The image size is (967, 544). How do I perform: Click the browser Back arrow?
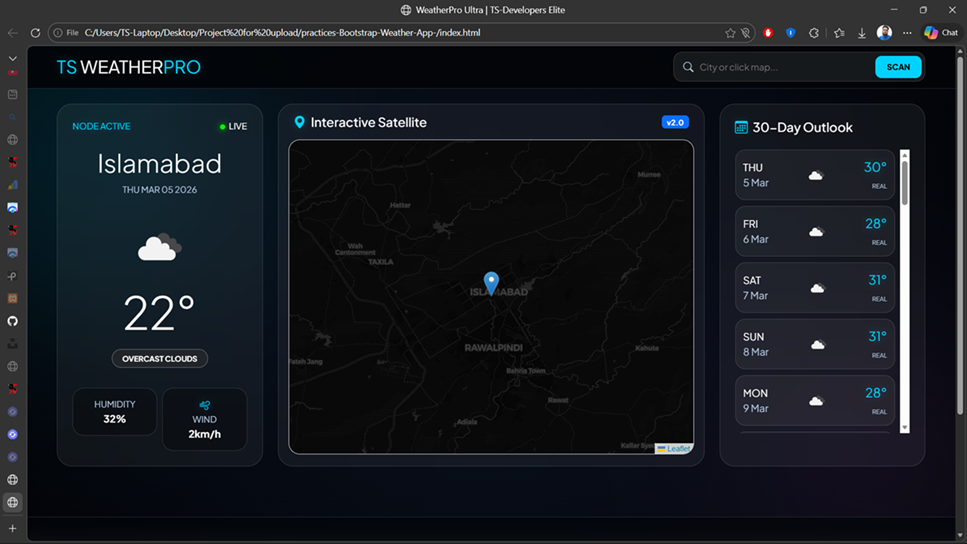pos(12,33)
